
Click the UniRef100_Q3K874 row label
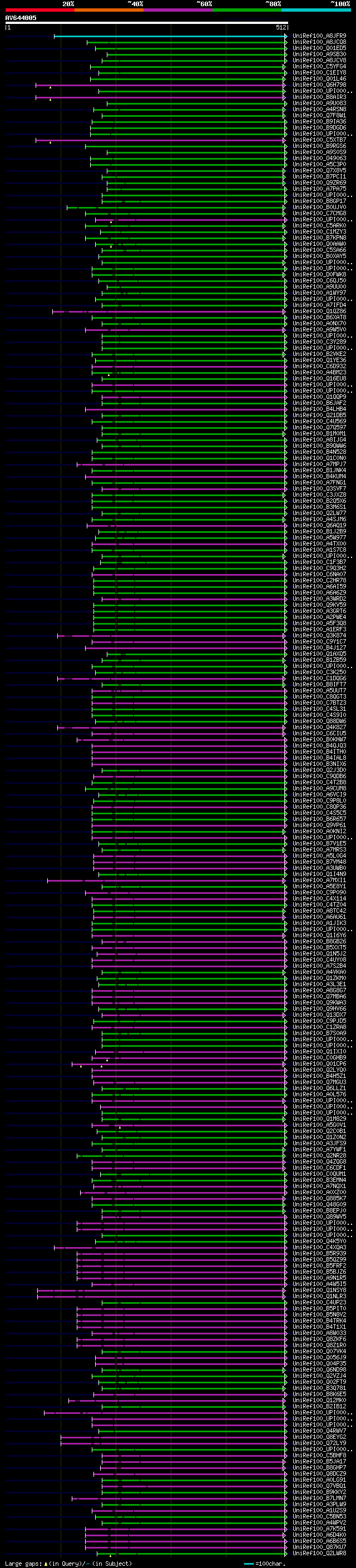319,635
